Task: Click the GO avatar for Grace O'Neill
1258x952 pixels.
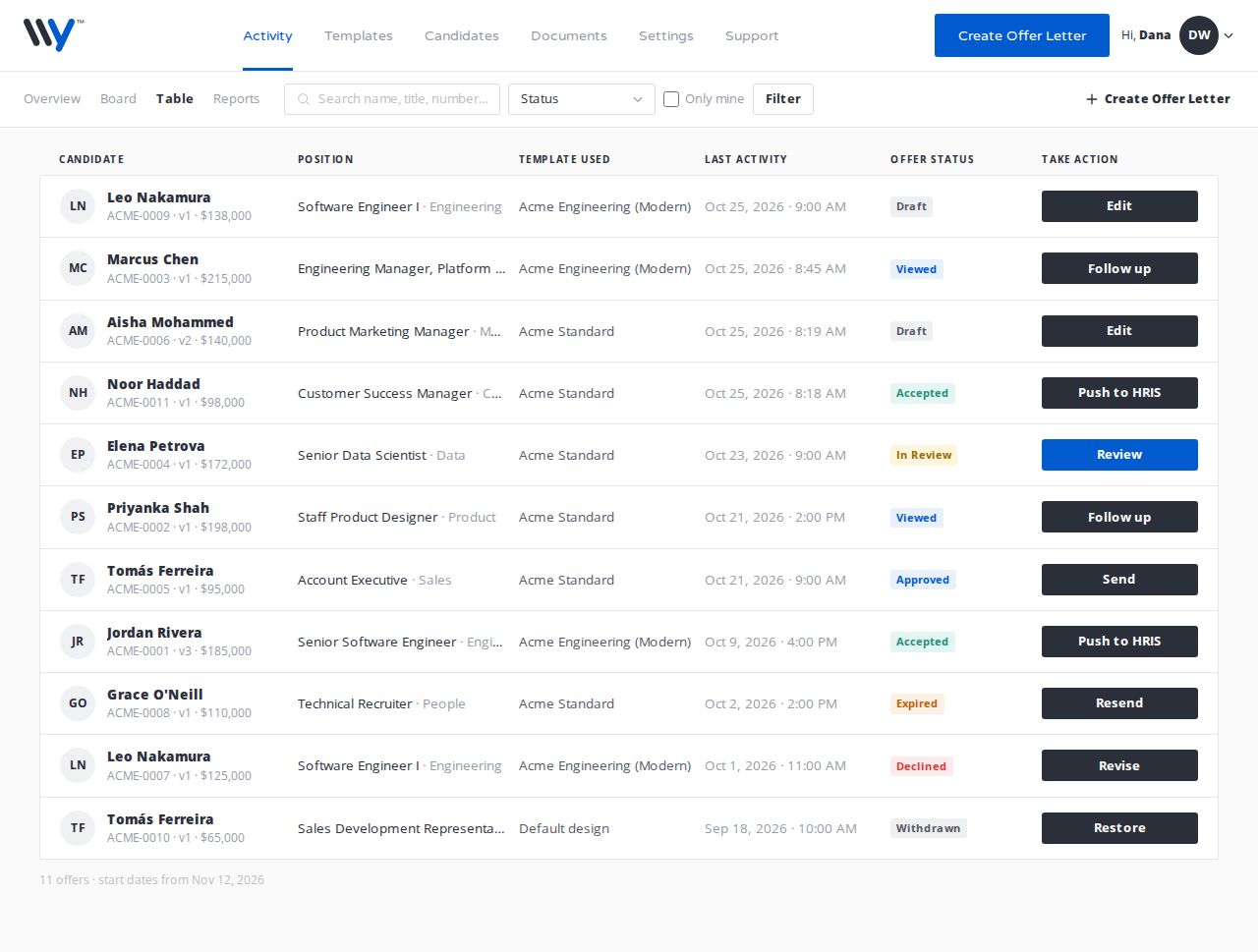Action: 78,703
